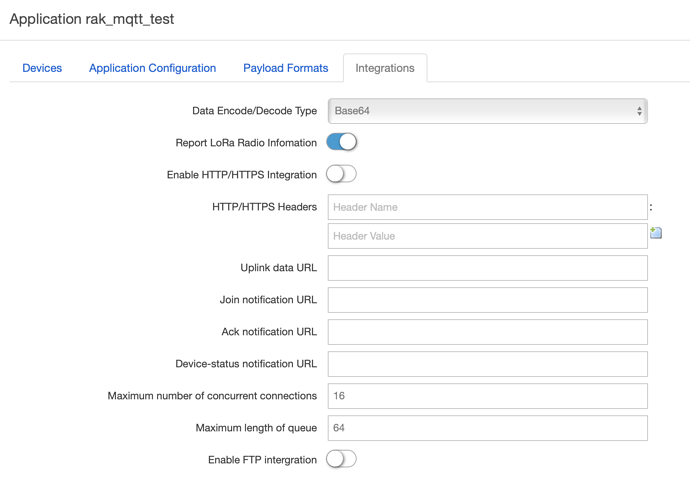This screenshot has height=485, width=690.
Task: Switch to the Devices tab
Action: coord(42,68)
